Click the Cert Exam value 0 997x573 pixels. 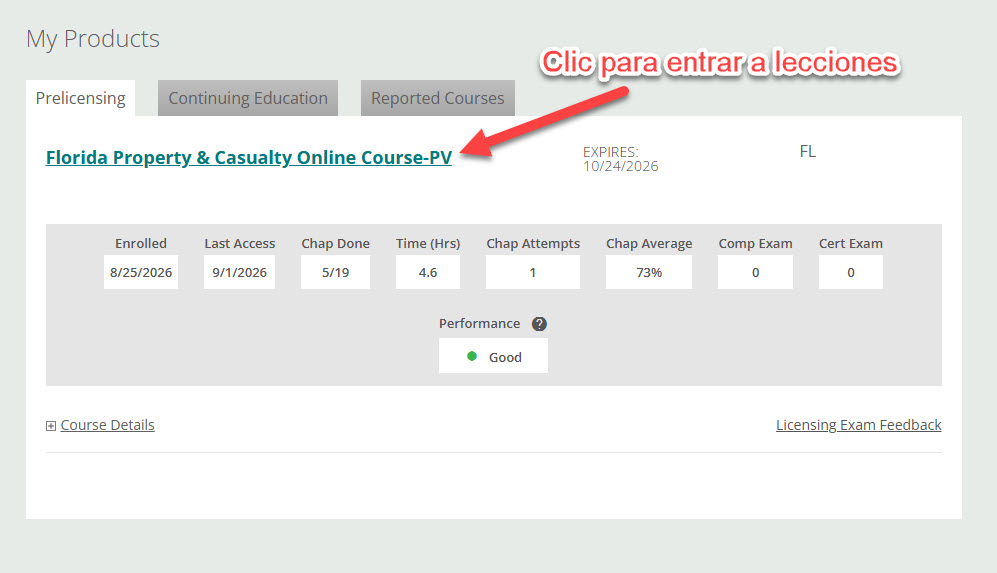[x=851, y=272]
